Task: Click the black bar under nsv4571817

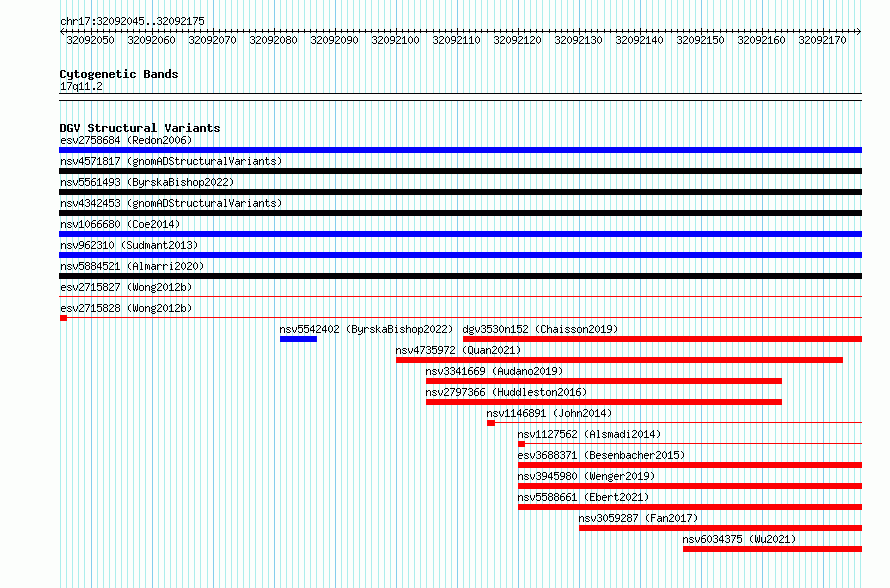Action: tap(460, 171)
